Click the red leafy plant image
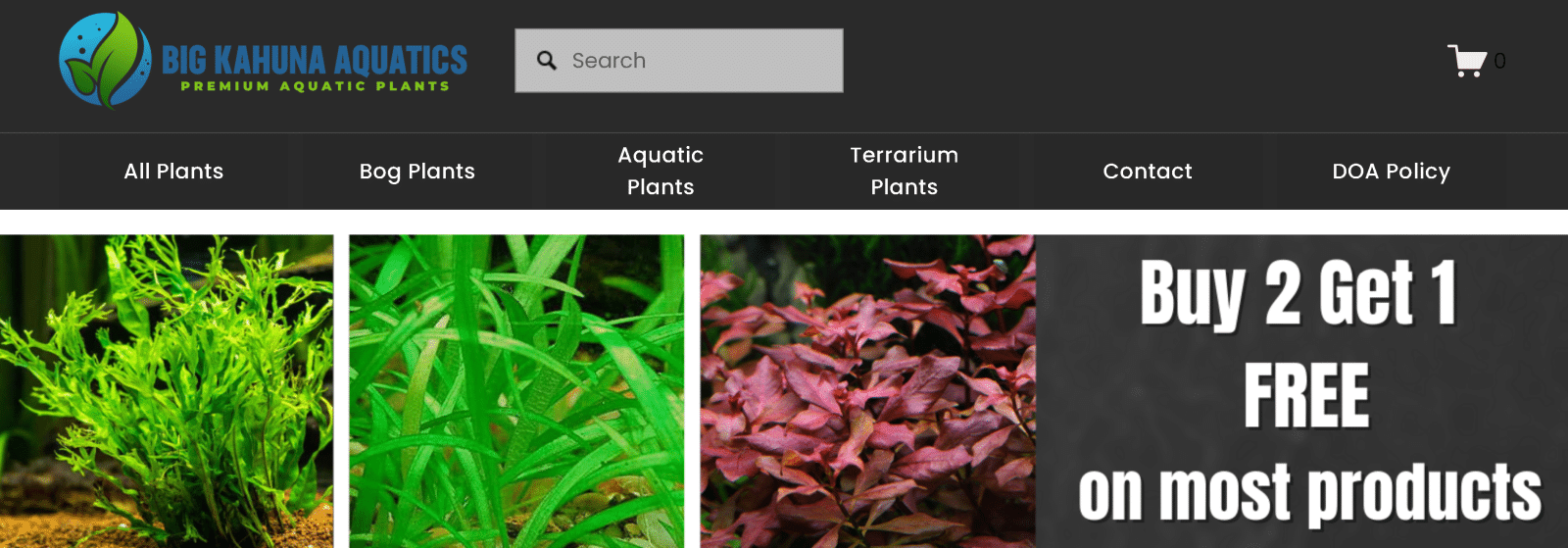 click(867, 390)
